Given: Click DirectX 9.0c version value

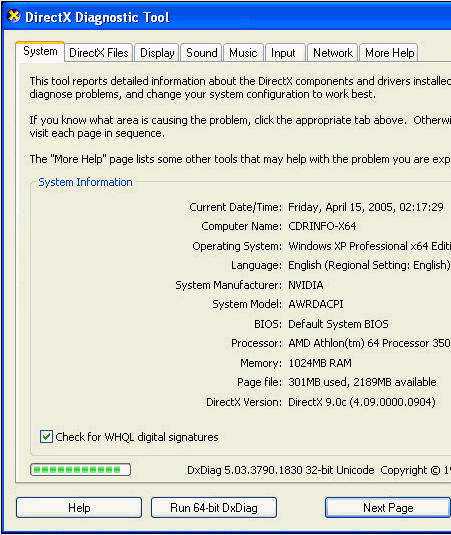Looking at the screenshot, I should (362, 402).
